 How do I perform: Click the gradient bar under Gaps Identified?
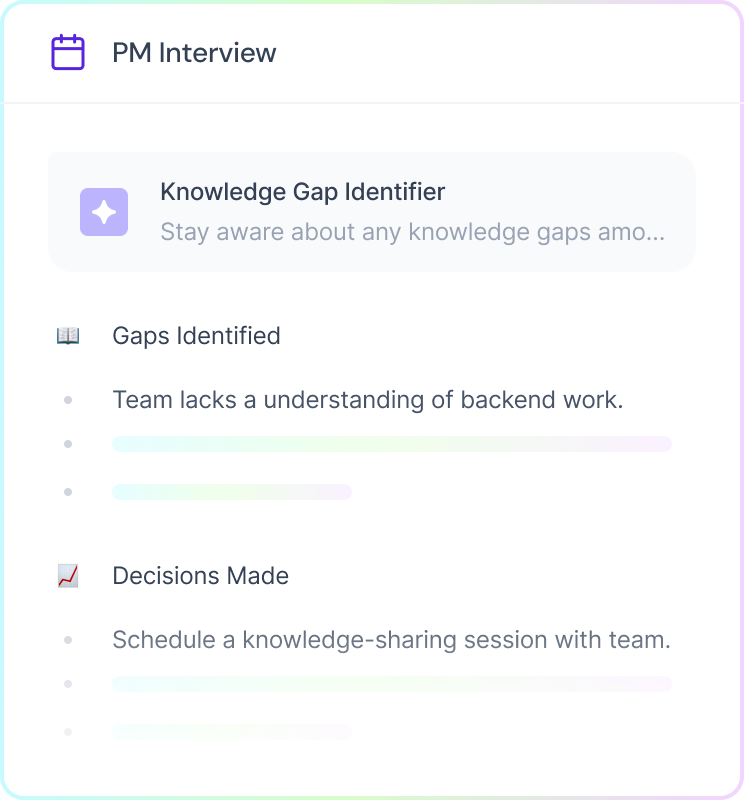(393, 443)
